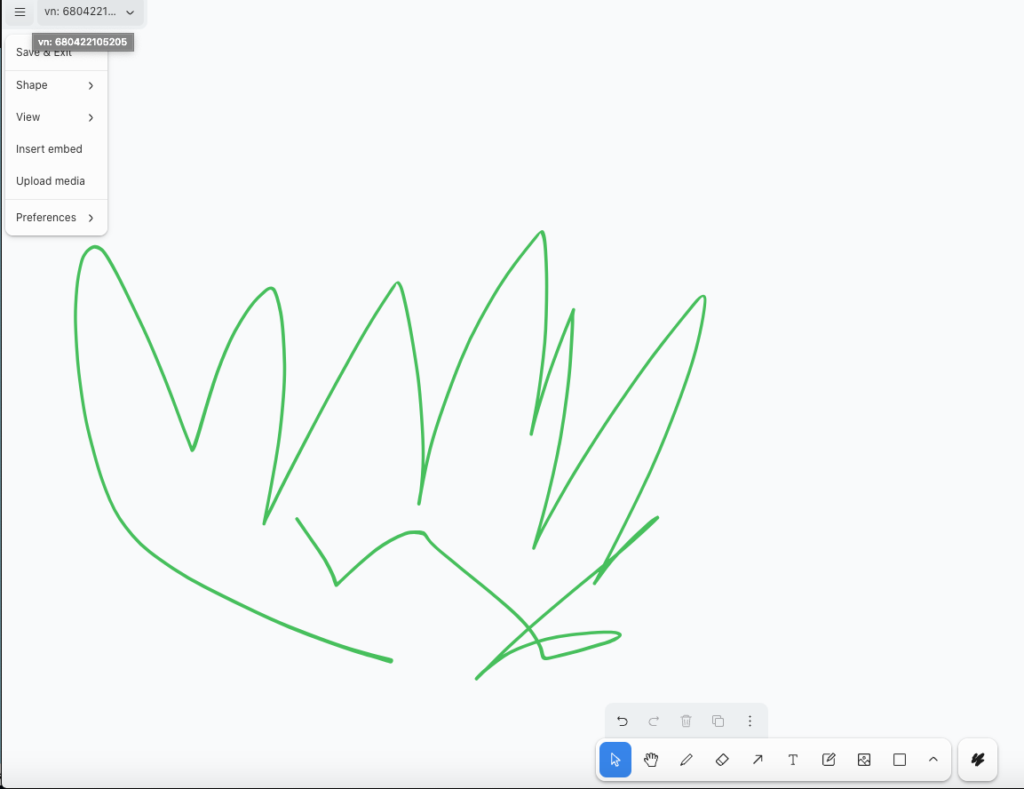Open the three-dot more actions menu

pos(750,721)
